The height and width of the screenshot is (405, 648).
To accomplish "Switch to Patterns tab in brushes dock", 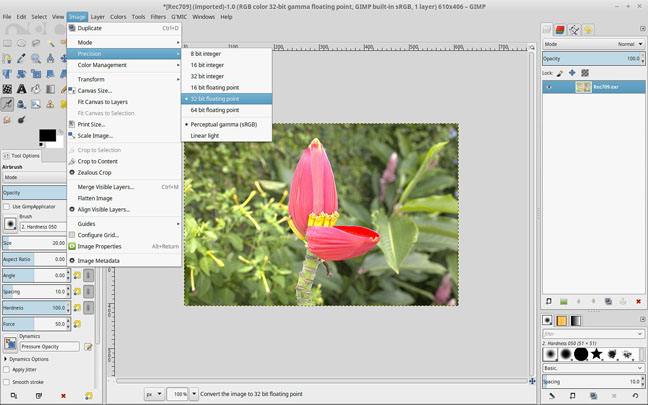I will point(562,320).
